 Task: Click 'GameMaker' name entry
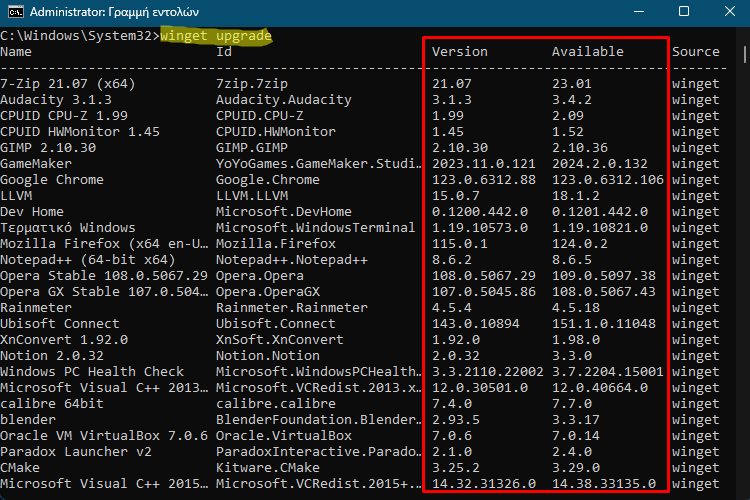[36, 164]
